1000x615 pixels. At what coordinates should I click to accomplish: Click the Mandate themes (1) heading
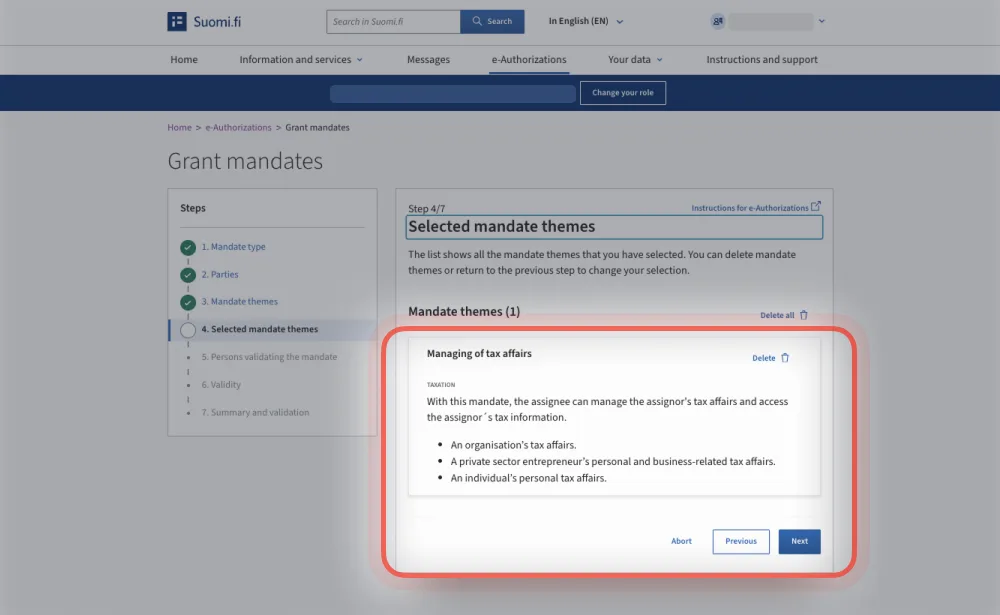point(464,311)
